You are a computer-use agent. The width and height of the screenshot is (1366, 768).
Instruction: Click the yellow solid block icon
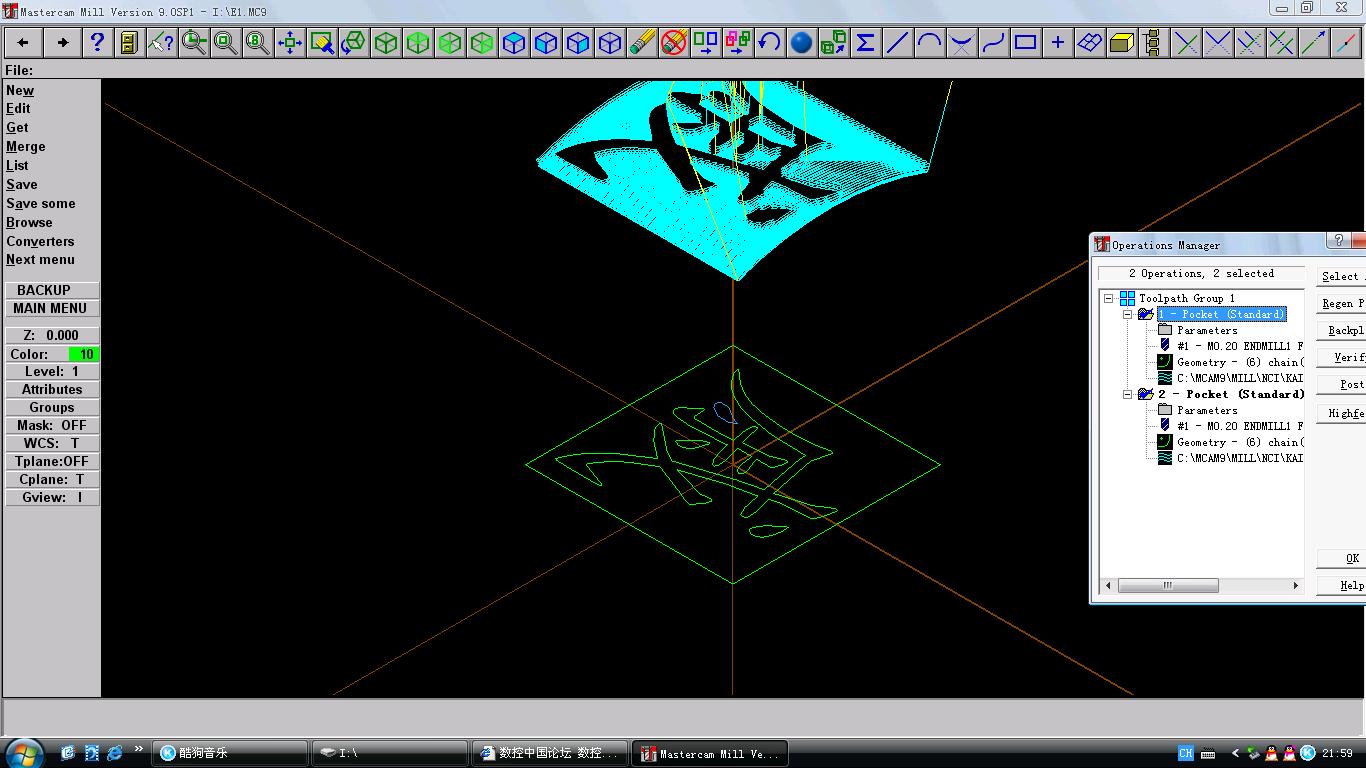coord(1122,43)
